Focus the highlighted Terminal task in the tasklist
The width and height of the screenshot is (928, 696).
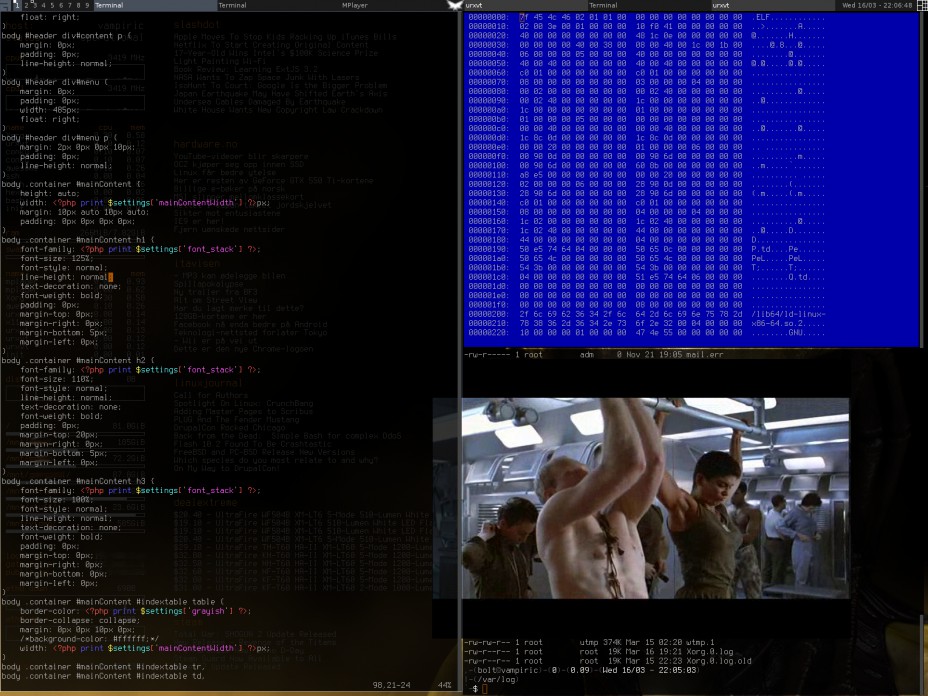pyautogui.click(x=154, y=5)
